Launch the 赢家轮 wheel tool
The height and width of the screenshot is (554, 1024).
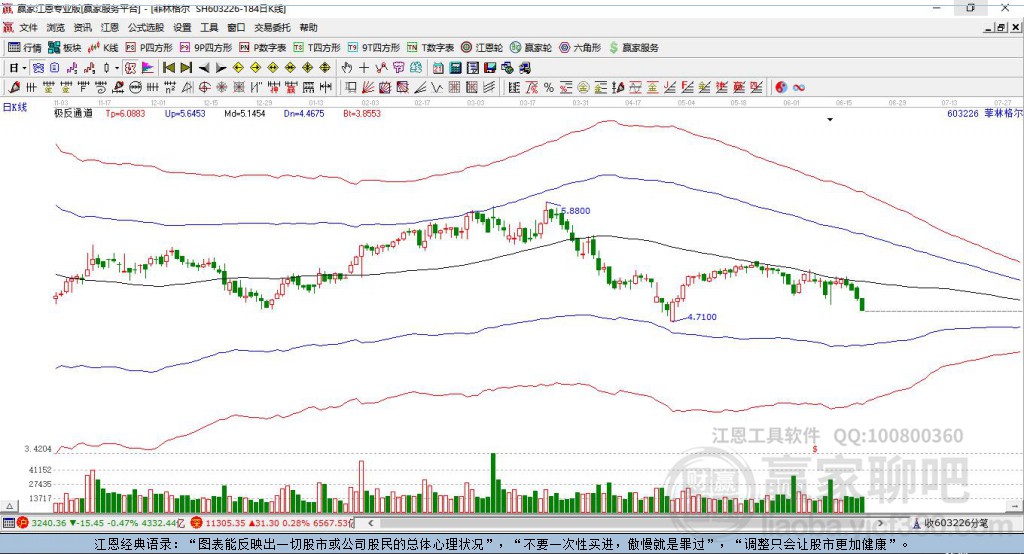click(x=531, y=48)
